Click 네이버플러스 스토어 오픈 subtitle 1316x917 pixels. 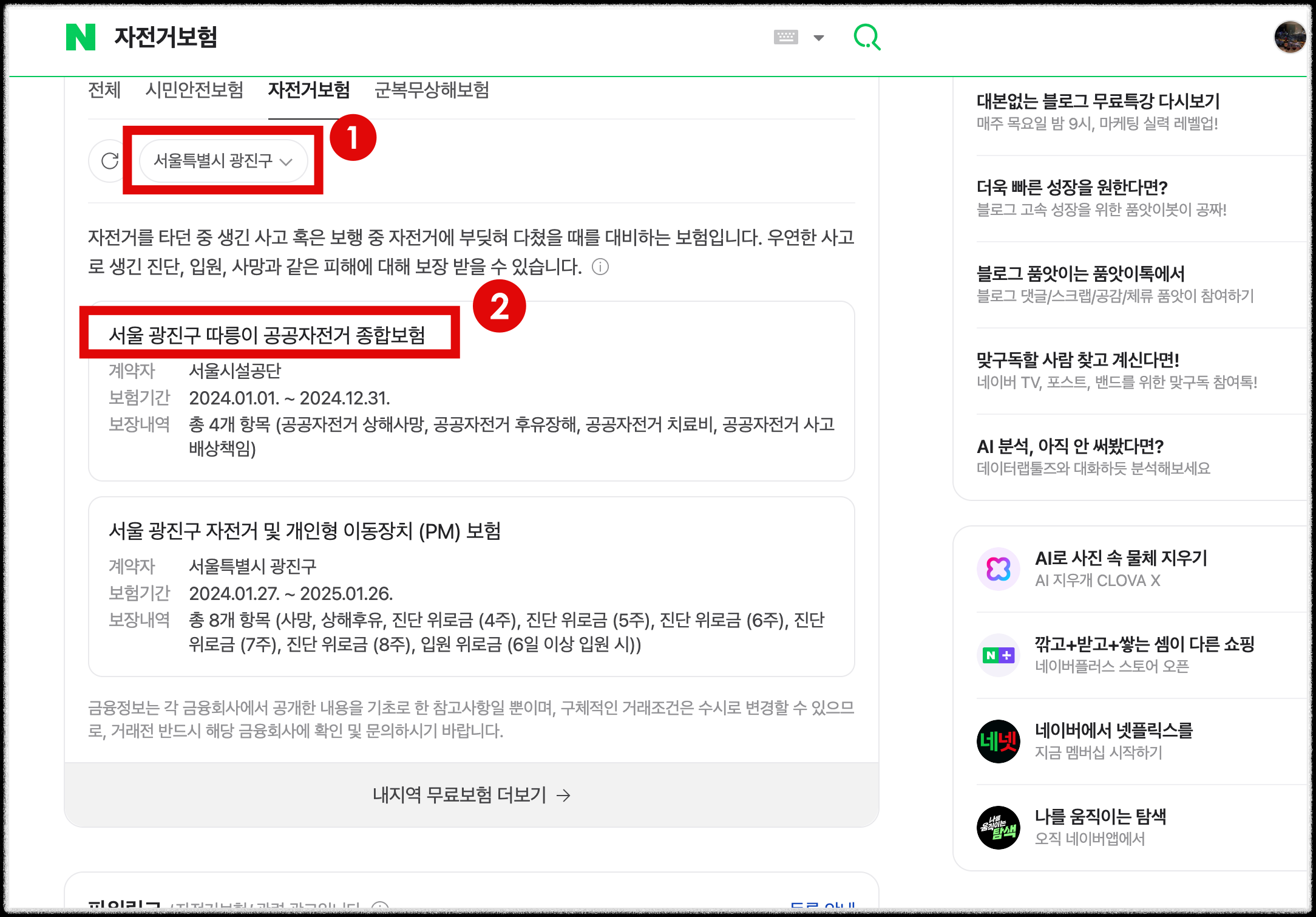click(1111, 666)
